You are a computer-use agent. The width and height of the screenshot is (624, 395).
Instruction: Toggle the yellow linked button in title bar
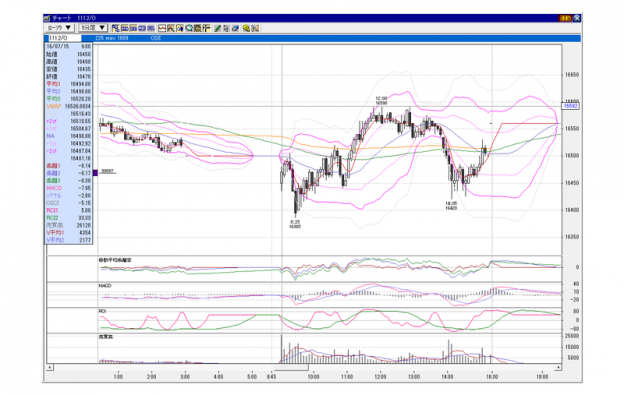566,18
